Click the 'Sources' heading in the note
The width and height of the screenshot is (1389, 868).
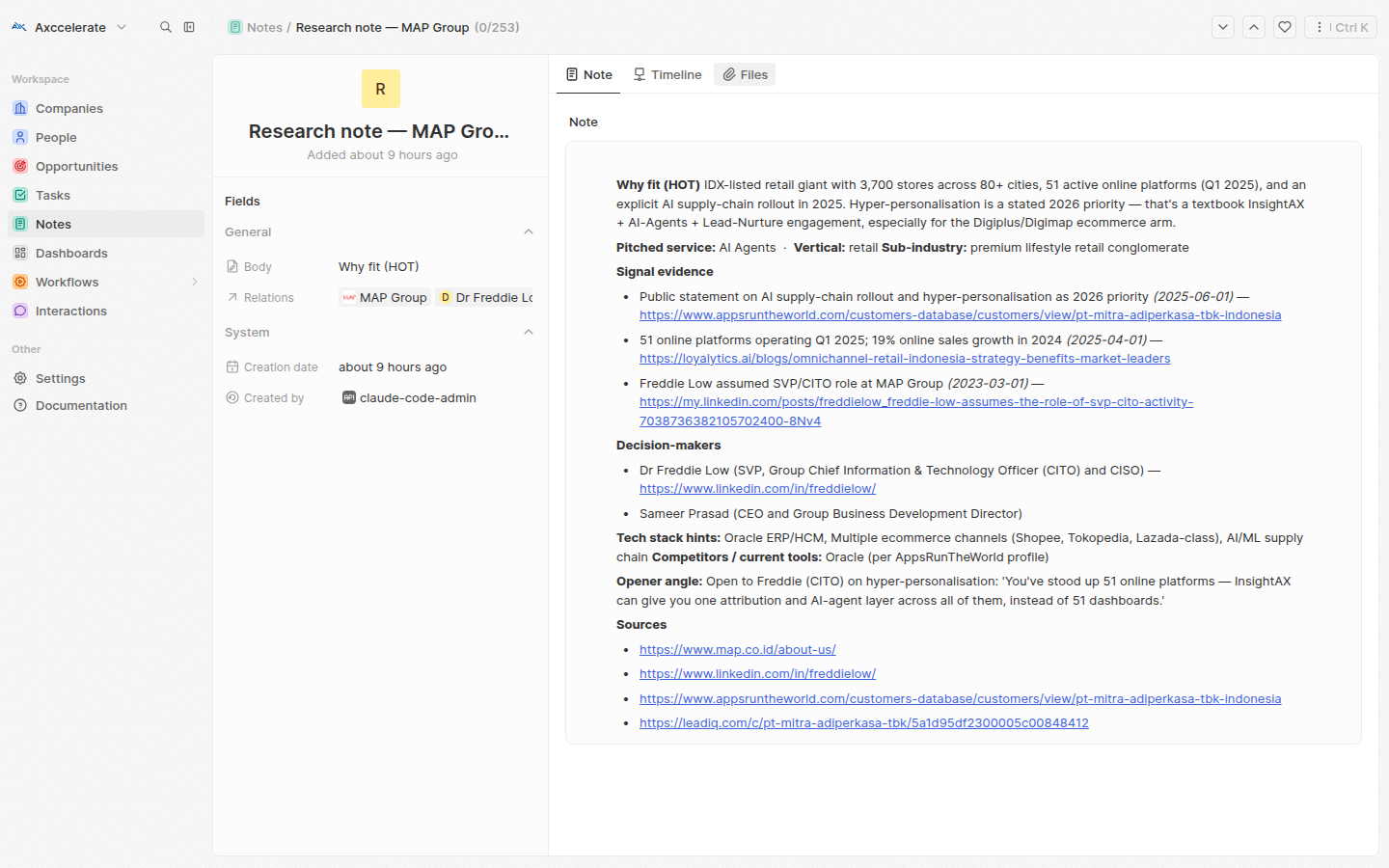tap(641, 625)
